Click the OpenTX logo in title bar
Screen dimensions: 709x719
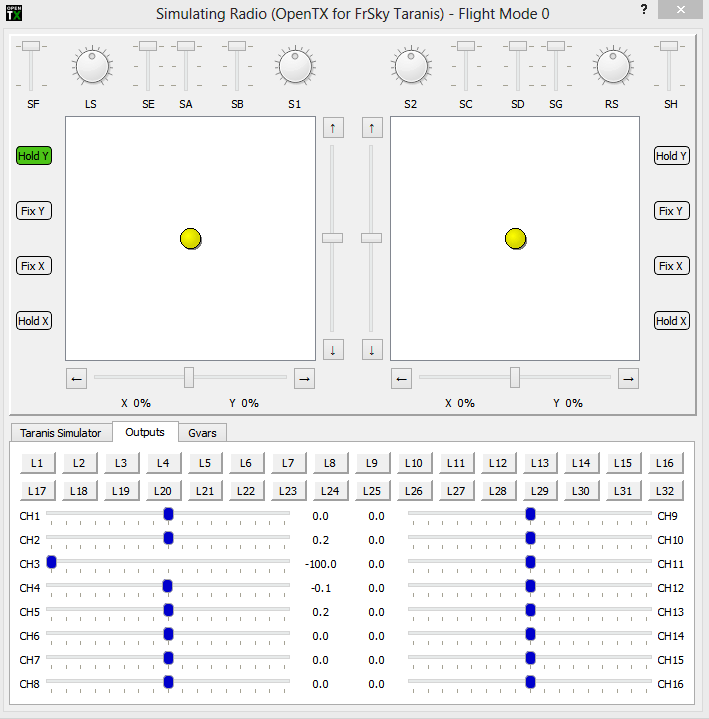(x=14, y=13)
